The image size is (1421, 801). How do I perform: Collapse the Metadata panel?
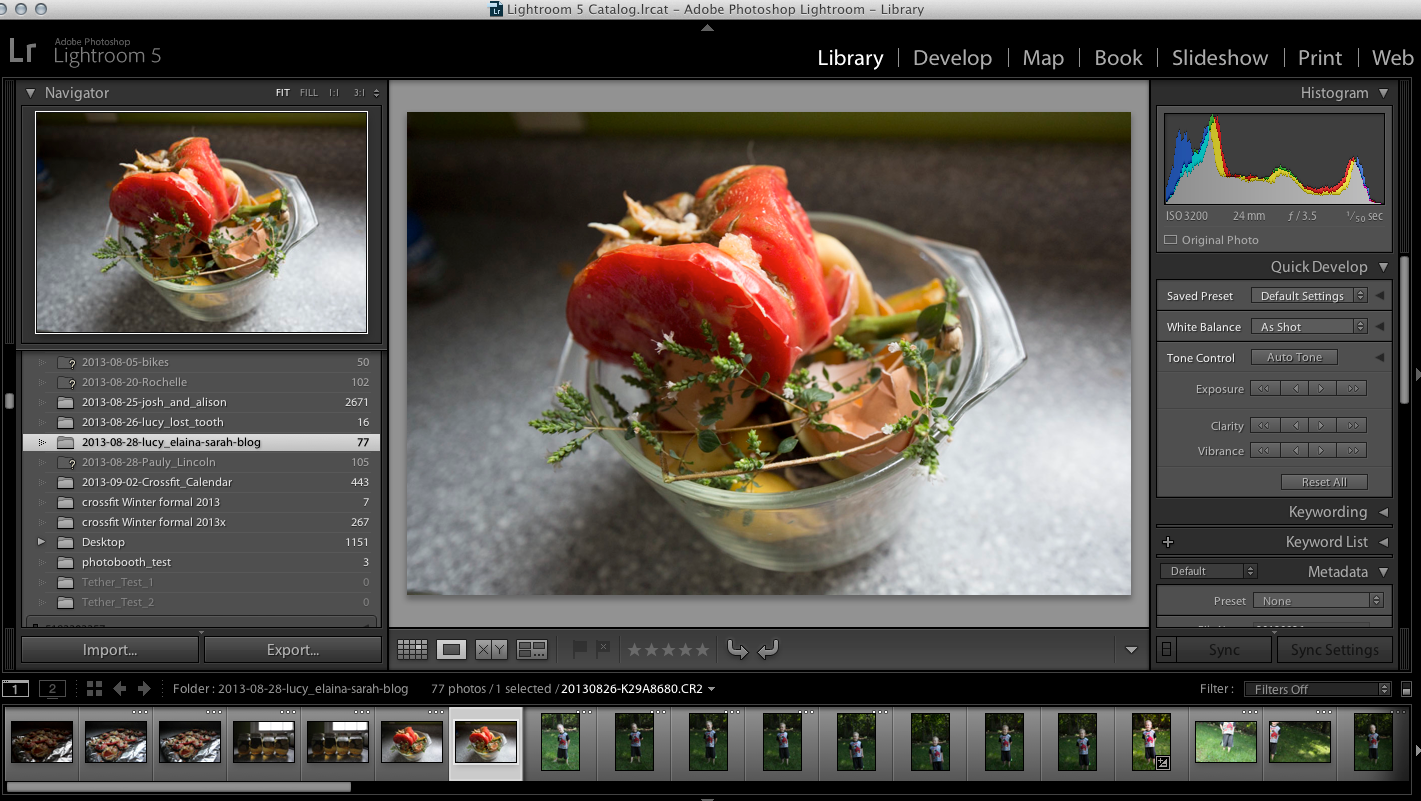click(1383, 572)
